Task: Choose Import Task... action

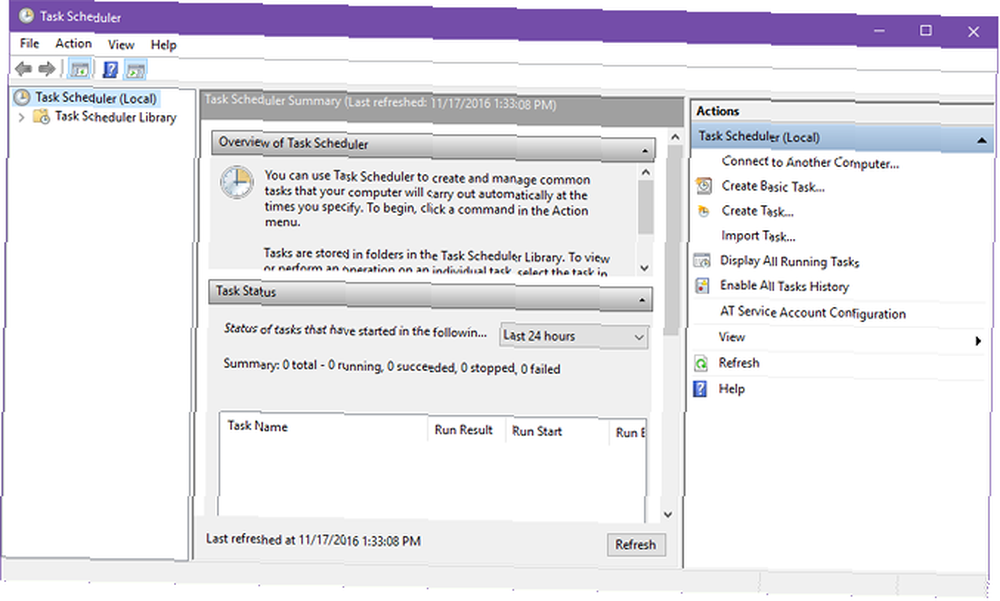Action: pyautogui.click(x=758, y=236)
